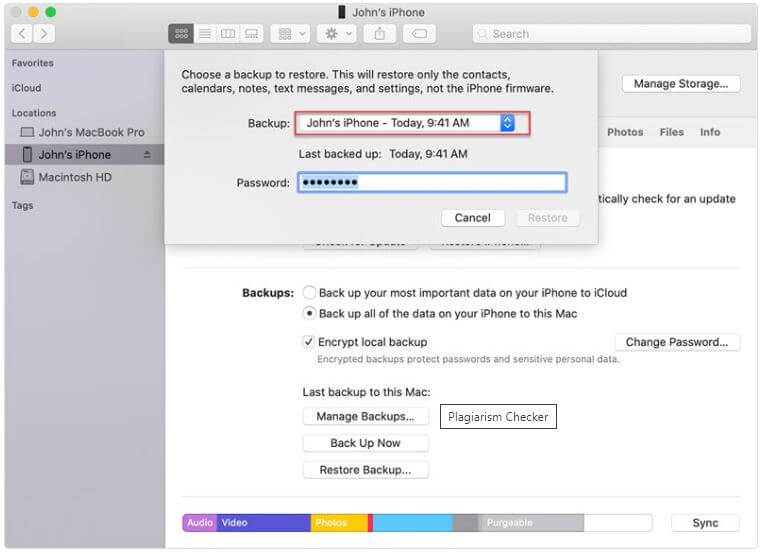This screenshot has height=554, width=763.
Task: Switch Finder to gallery view
Action: click(252, 34)
